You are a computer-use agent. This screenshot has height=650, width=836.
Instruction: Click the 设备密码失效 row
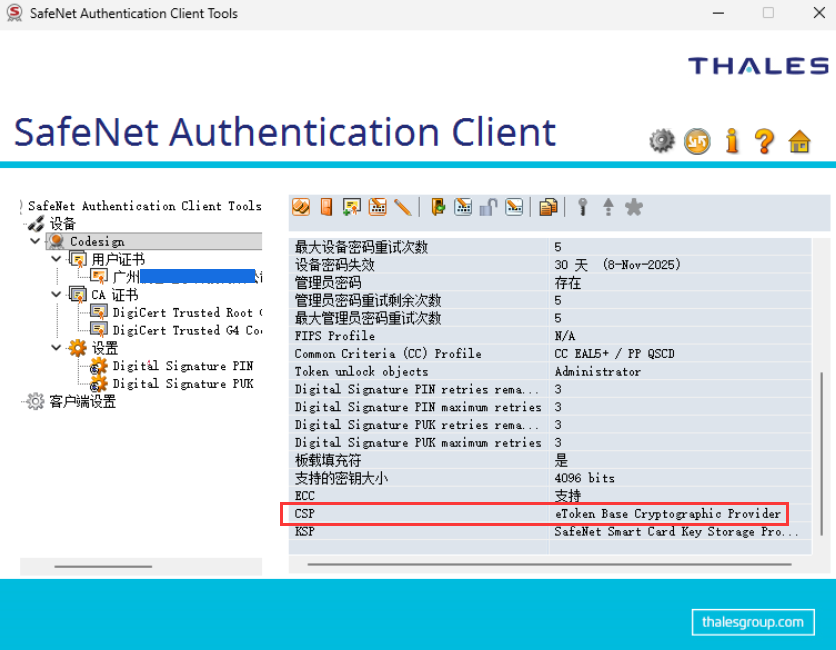click(x=550, y=264)
